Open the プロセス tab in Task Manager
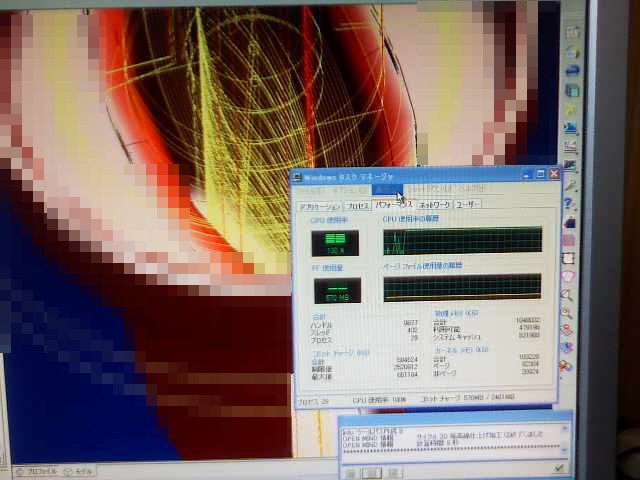640x480 pixels. [356, 205]
